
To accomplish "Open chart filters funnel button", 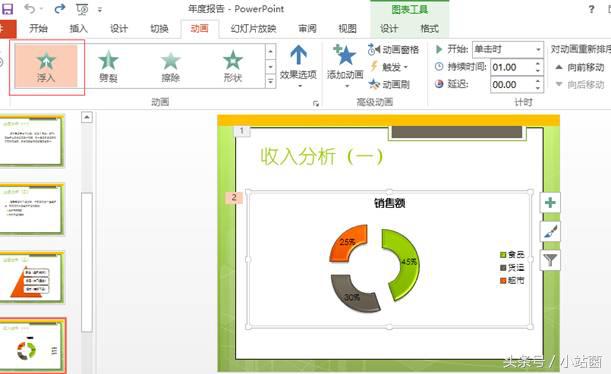I will (x=550, y=259).
